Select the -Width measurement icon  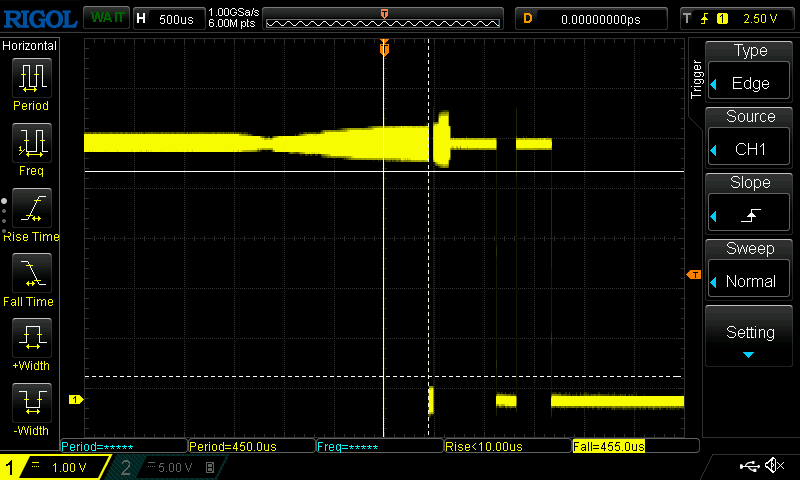(31, 402)
